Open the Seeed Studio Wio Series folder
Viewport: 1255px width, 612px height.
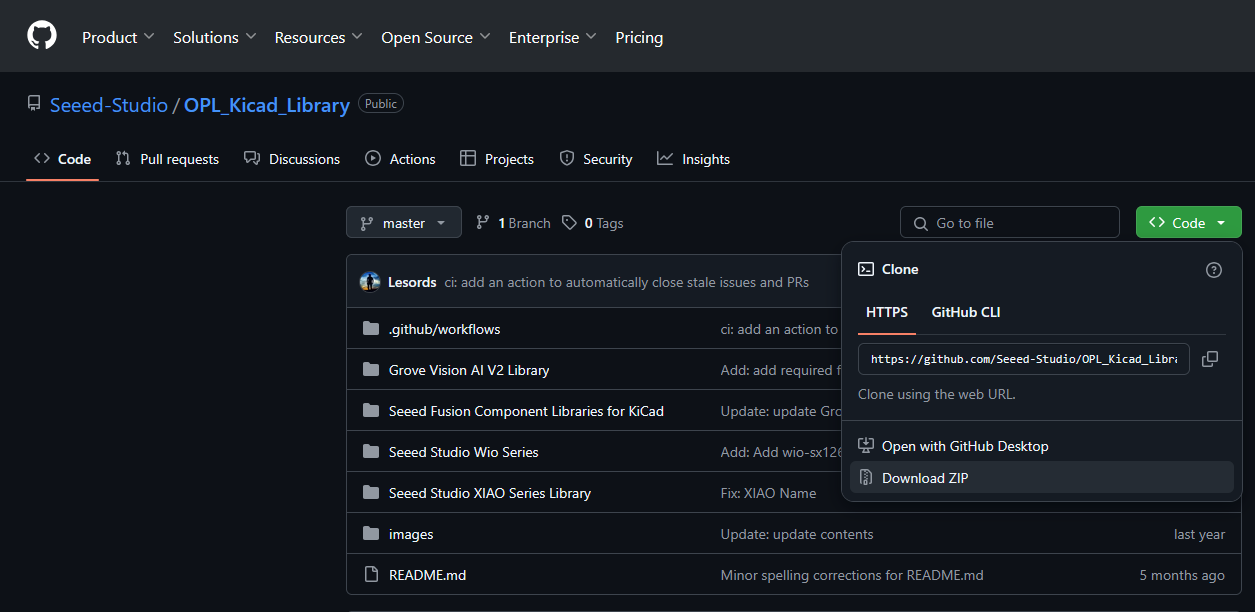464,452
